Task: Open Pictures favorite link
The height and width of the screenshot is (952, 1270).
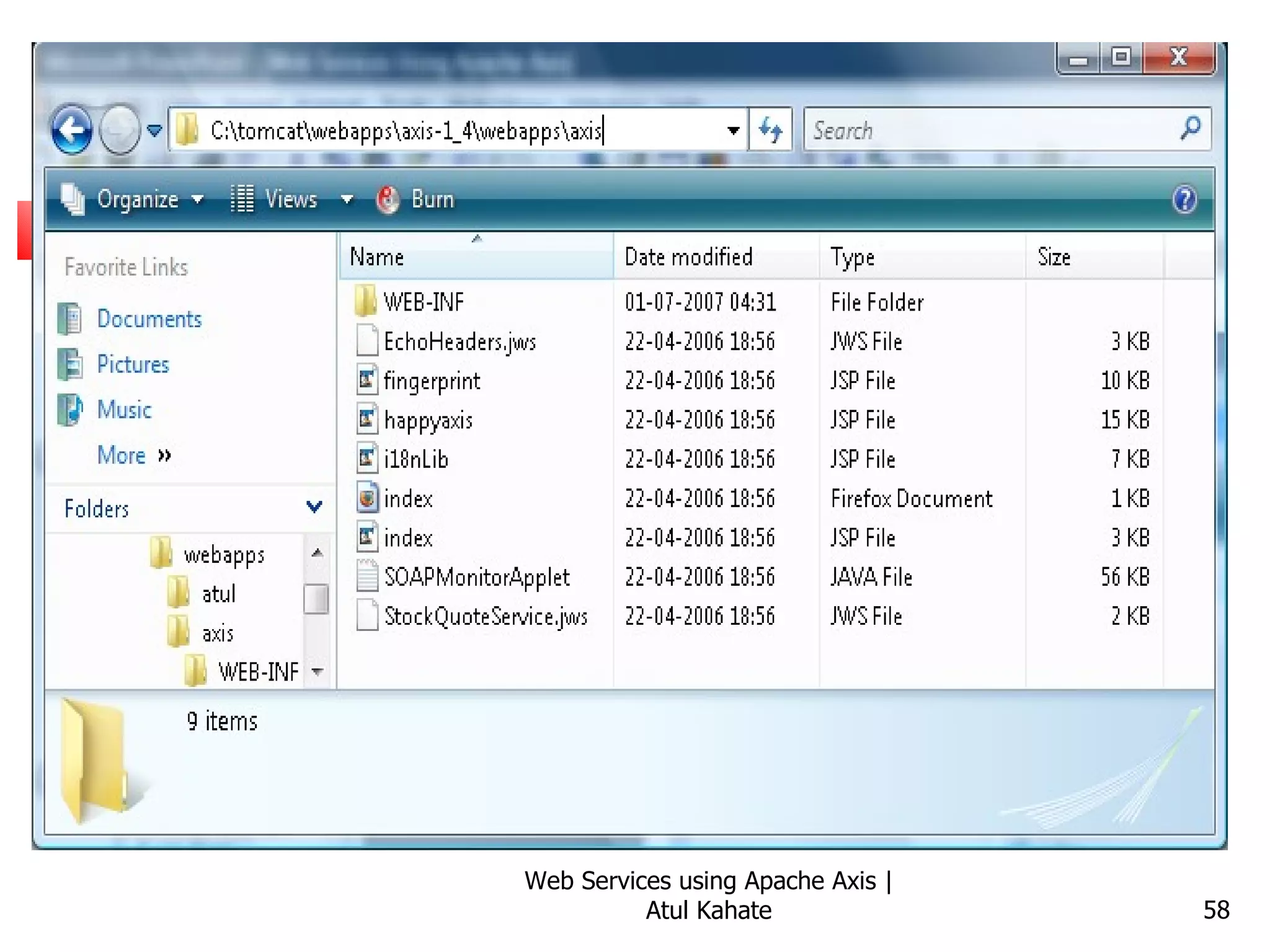Action: coord(133,364)
